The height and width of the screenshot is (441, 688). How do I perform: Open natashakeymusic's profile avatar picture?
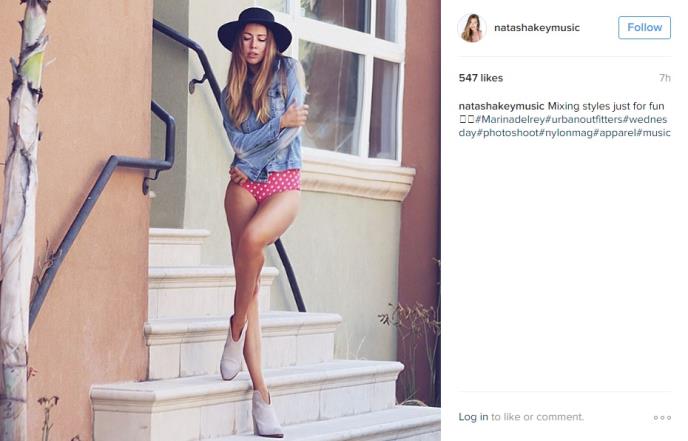pos(472,28)
